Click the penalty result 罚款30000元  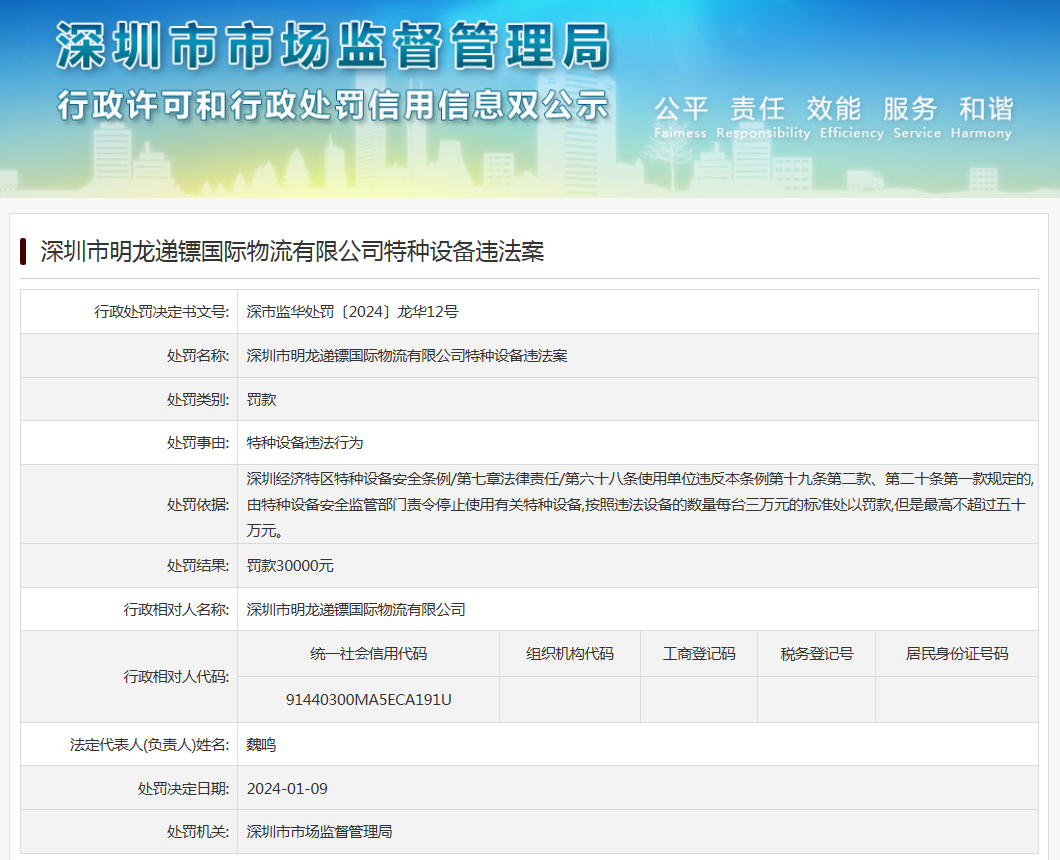coord(288,565)
